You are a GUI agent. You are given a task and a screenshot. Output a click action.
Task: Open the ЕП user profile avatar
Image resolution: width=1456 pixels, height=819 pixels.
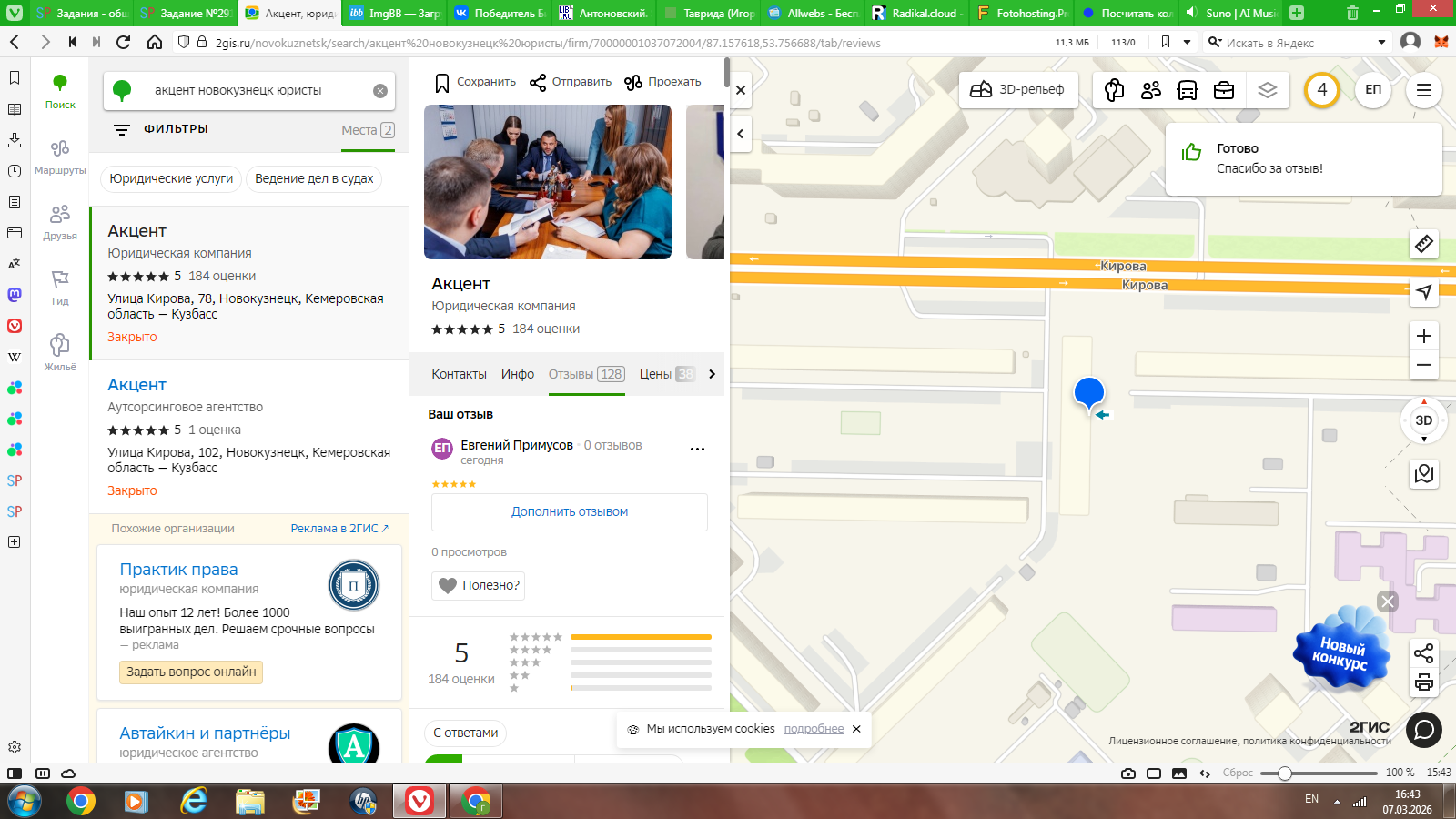click(1373, 89)
